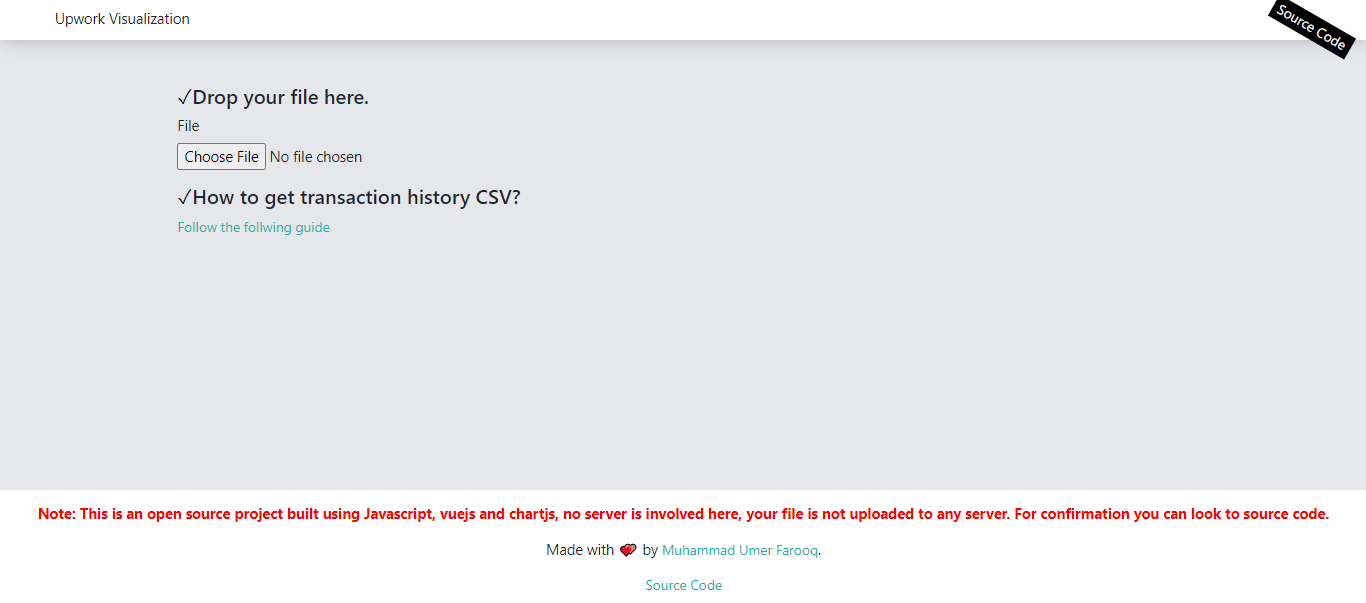Click the Choose File button

tap(221, 156)
